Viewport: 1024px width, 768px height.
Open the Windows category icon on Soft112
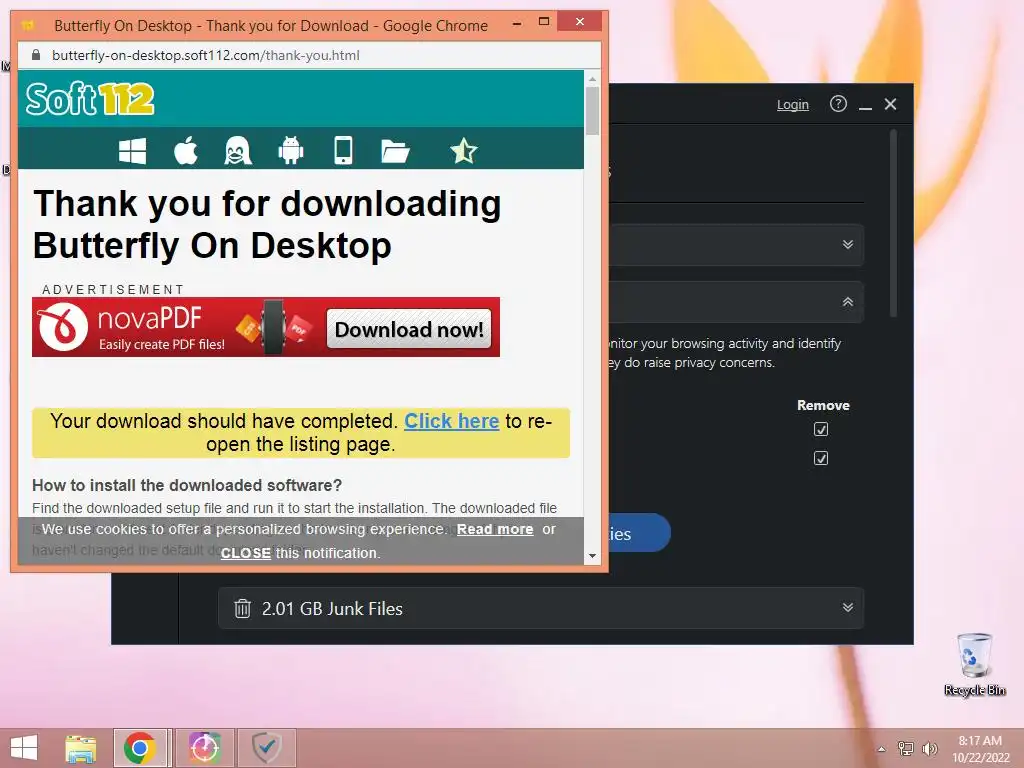133,151
